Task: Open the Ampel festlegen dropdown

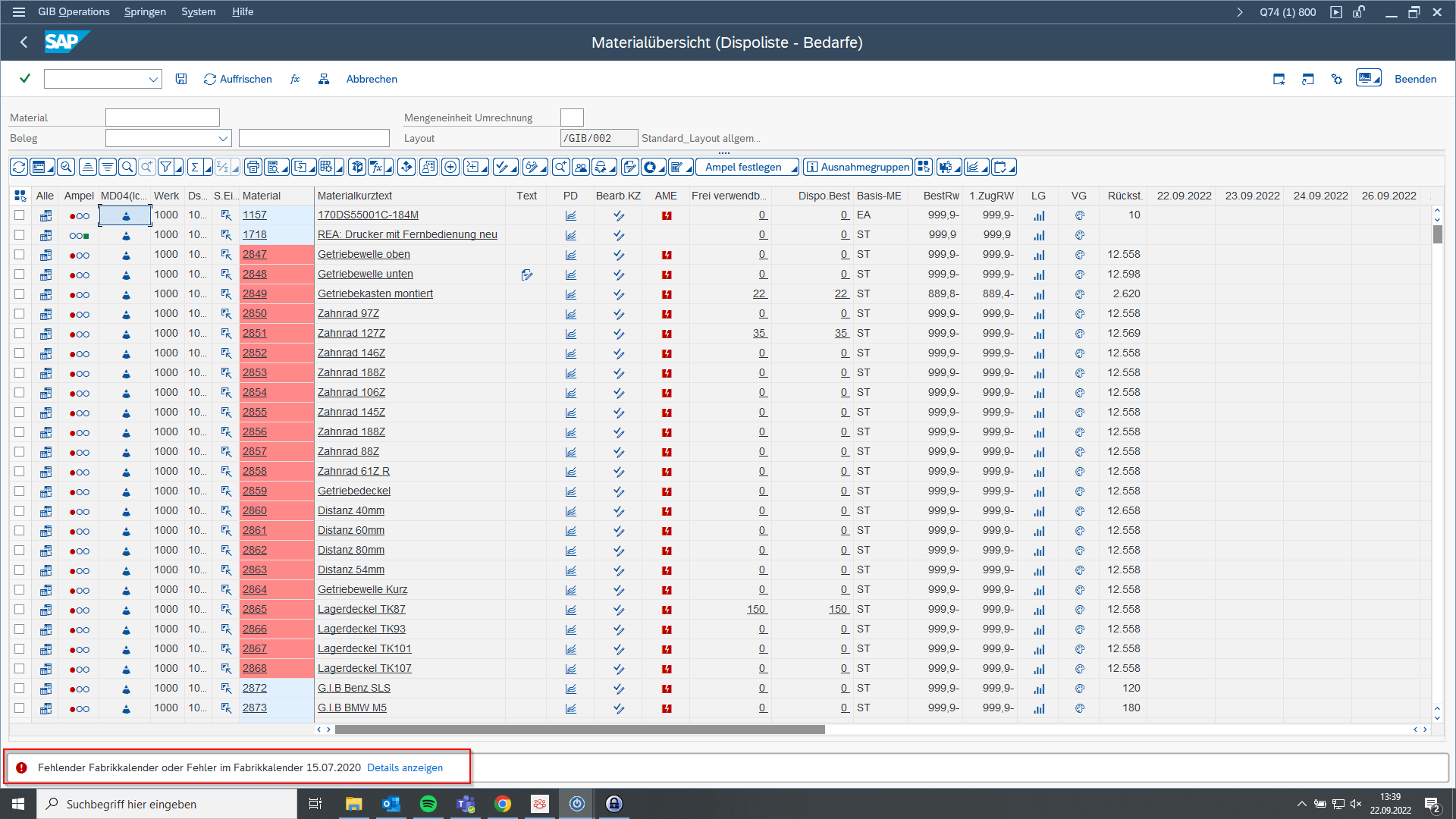Action: pyautogui.click(x=794, y=168)
